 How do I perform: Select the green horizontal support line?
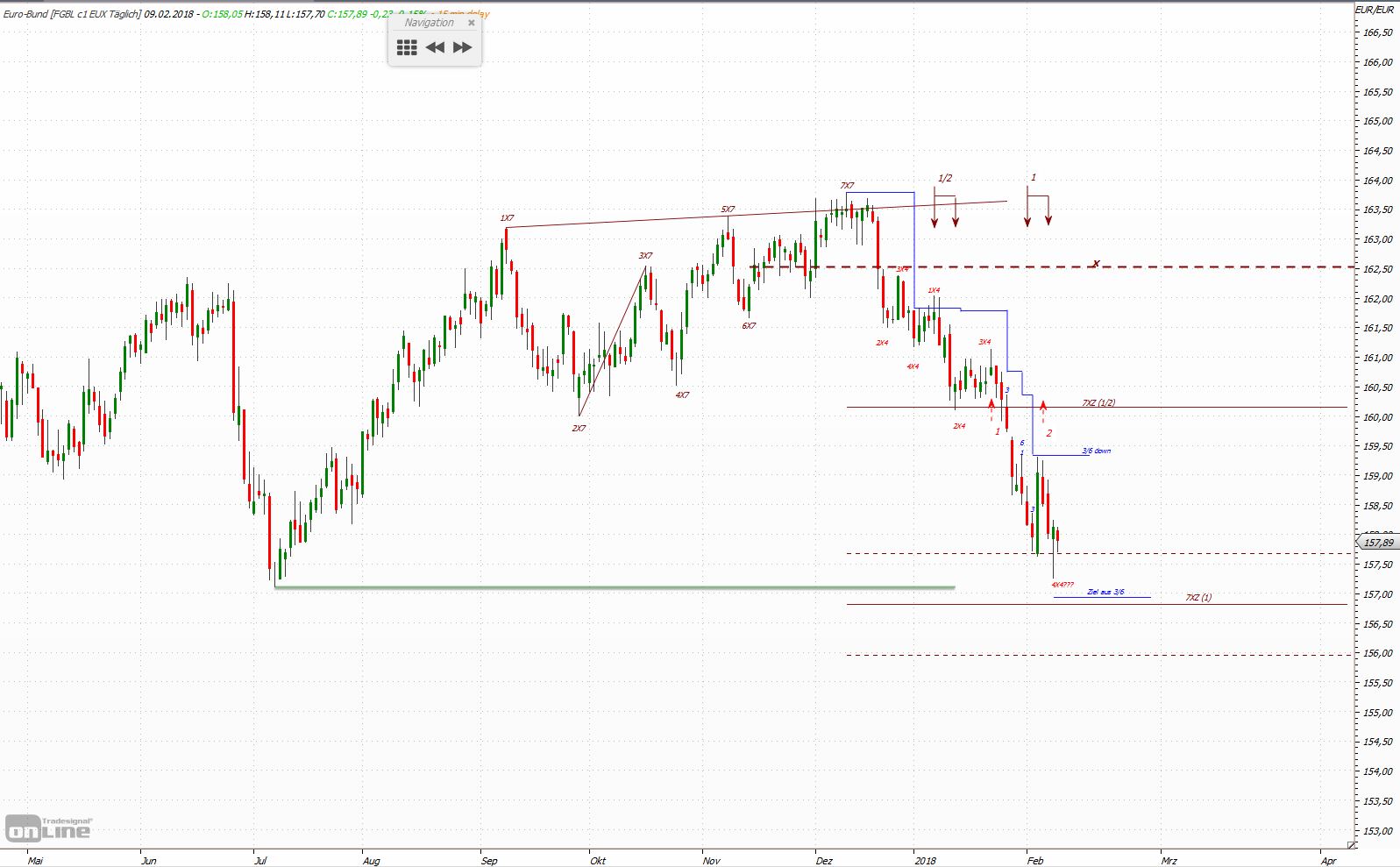[614, 587]
